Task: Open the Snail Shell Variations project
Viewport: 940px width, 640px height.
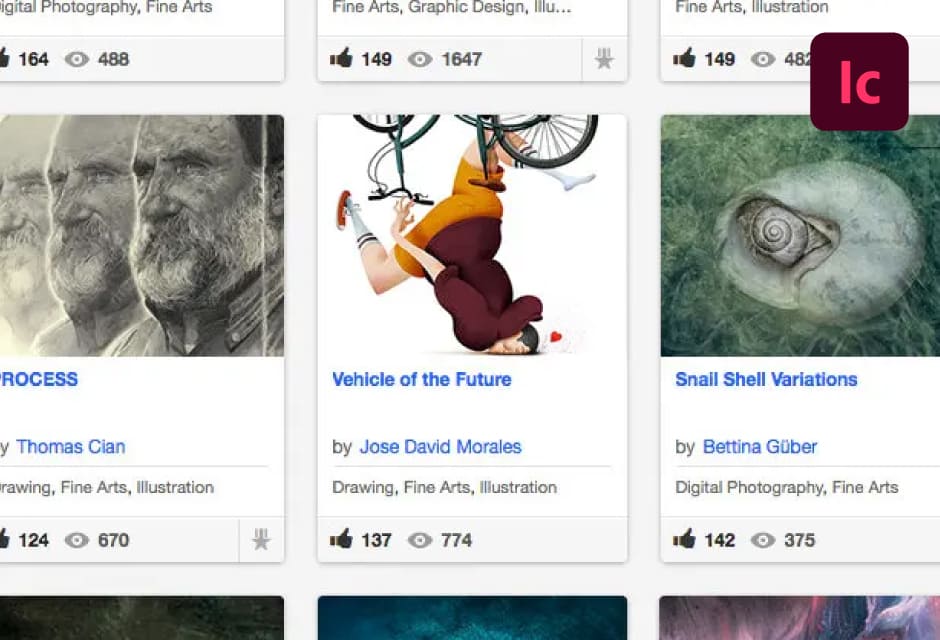Action: point(766,379)
